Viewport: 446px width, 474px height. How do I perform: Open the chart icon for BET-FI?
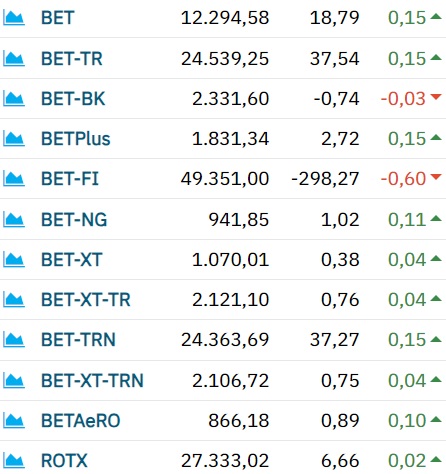(x=14, y=179)
